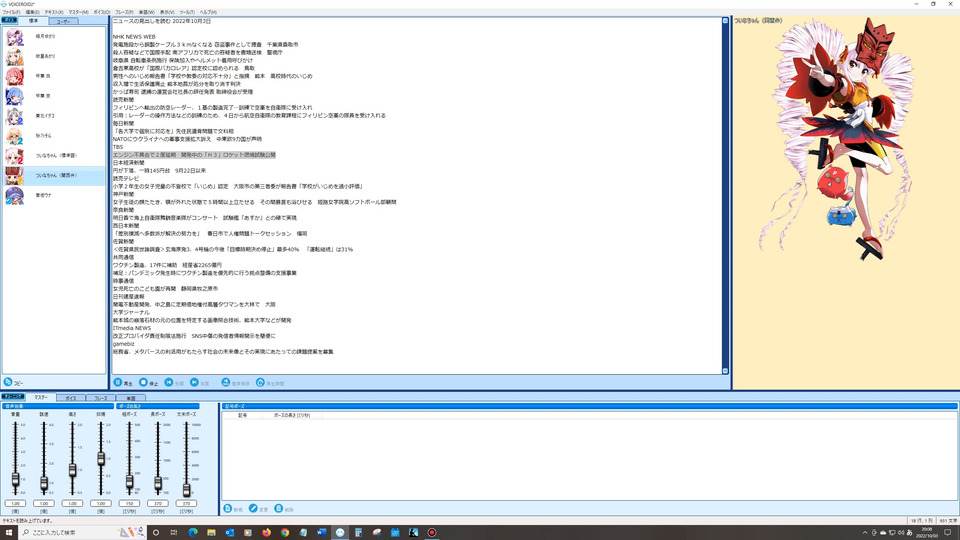
Task: Open the Windows Start menu
Action: tap(9, 532)
